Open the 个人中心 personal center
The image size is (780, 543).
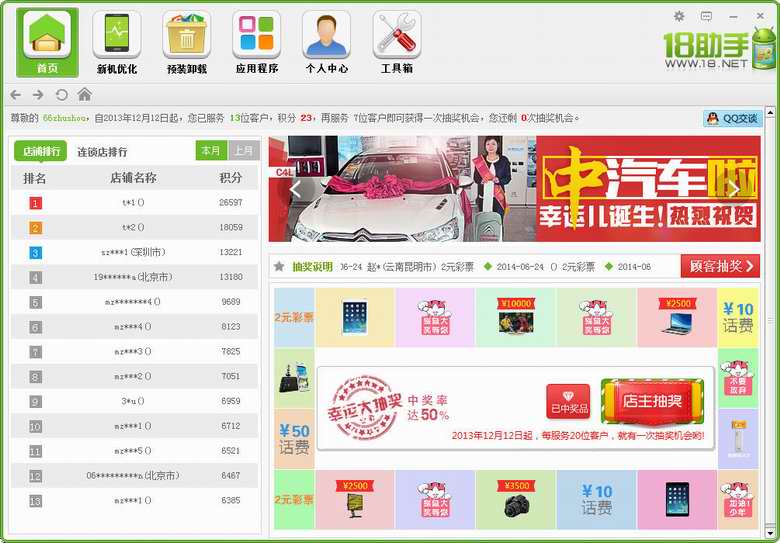(x=327, y=42)
